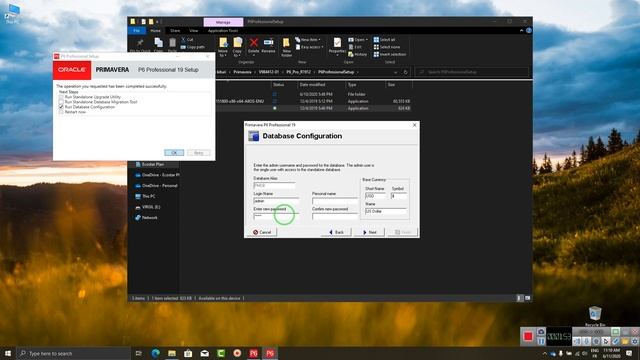Screen dimensions: 640x360
Task: Select Ecostar Plan in navigation pane
Action: (x=149, y=164)
